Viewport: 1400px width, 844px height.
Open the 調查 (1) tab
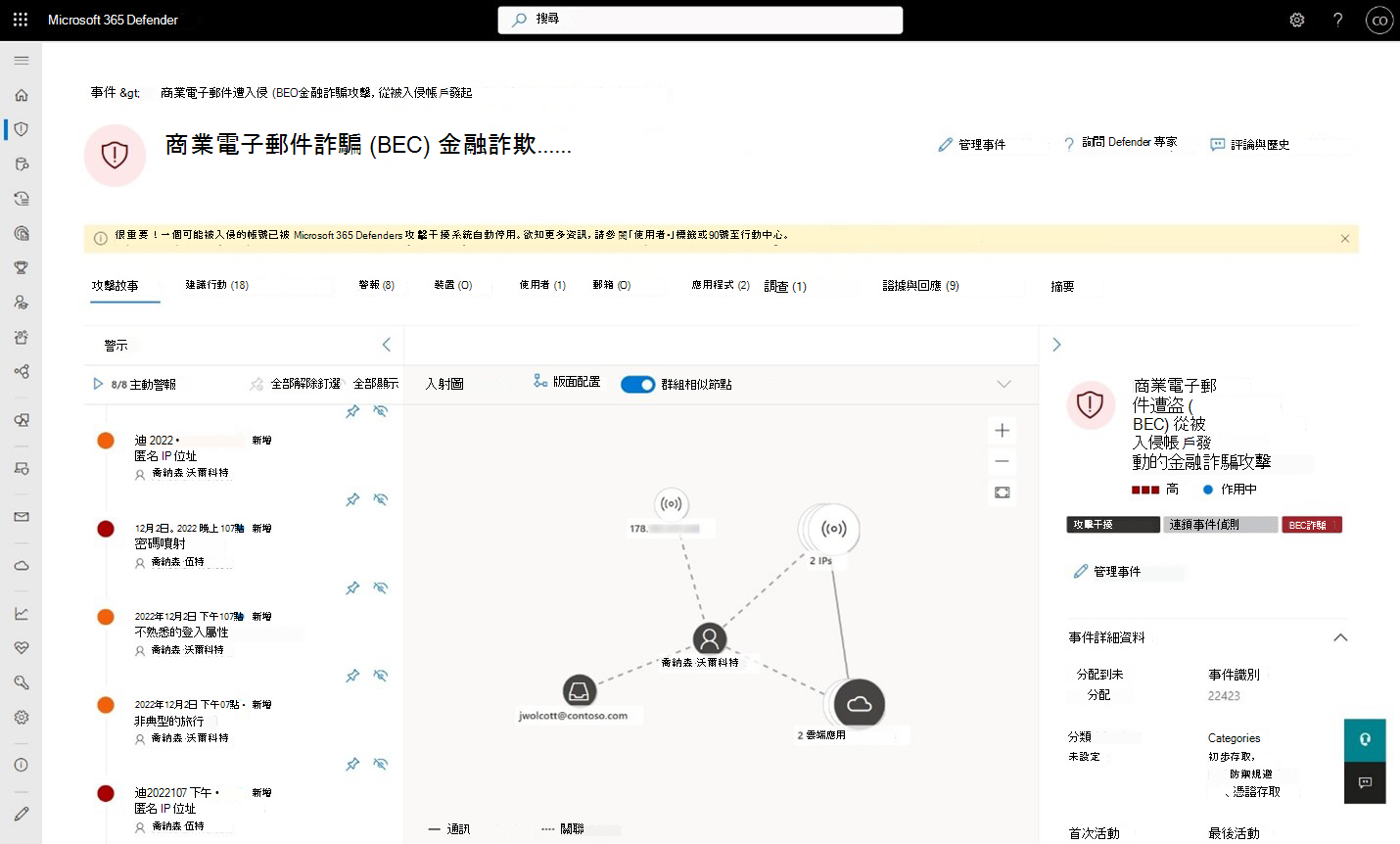coord(785,286)
